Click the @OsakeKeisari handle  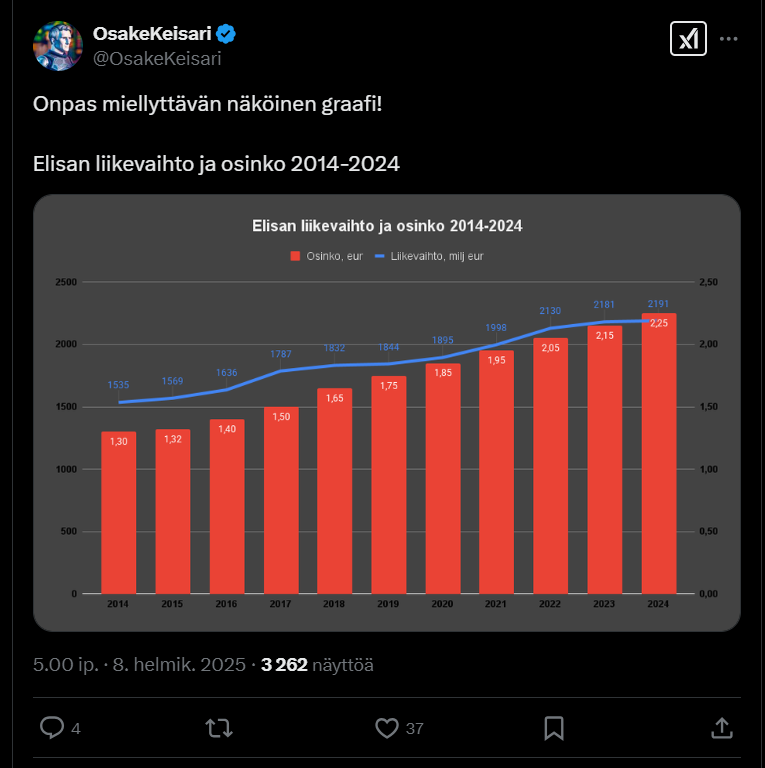coord(156,58)
